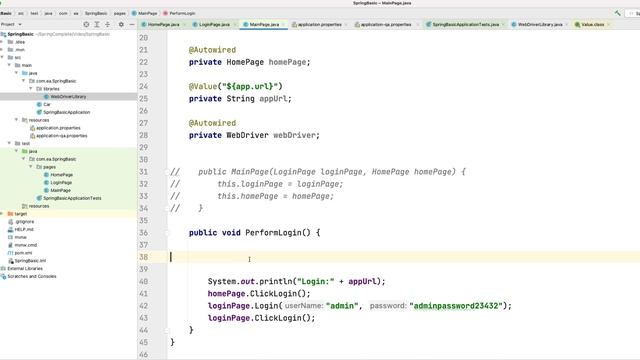Collapse the libraries package
The height and width of the screenshot is (360, 640).
point(31,89)
